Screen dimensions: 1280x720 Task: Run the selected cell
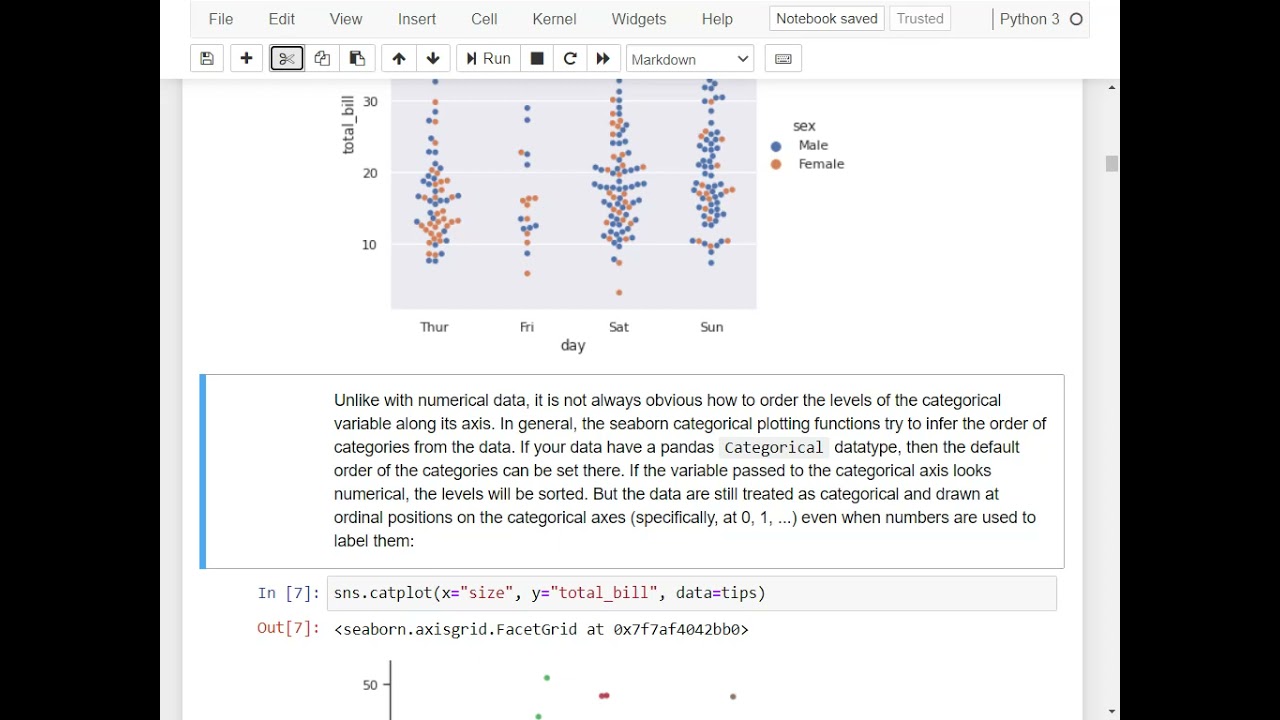point(488,59)
